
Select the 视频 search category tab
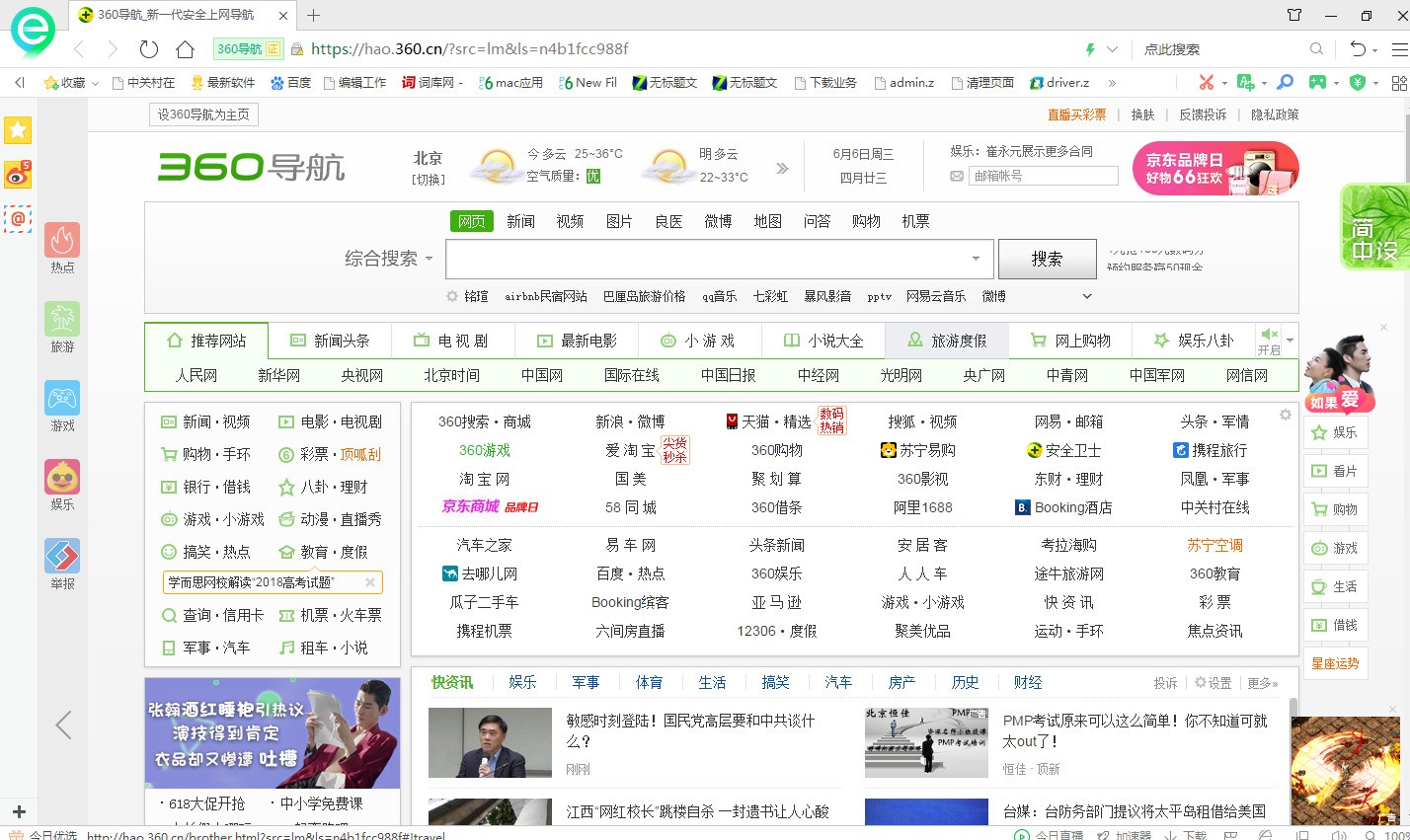click(570, 221)
